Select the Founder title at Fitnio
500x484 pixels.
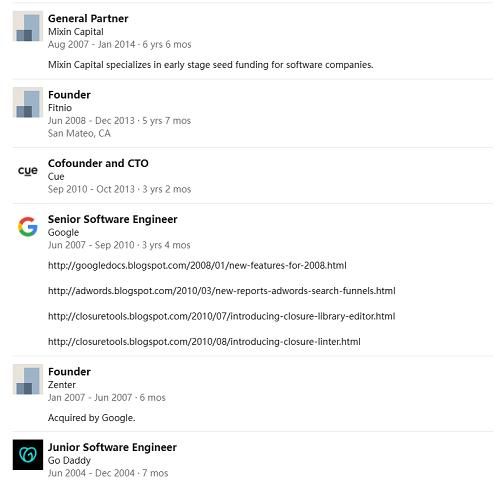point(69,95)
